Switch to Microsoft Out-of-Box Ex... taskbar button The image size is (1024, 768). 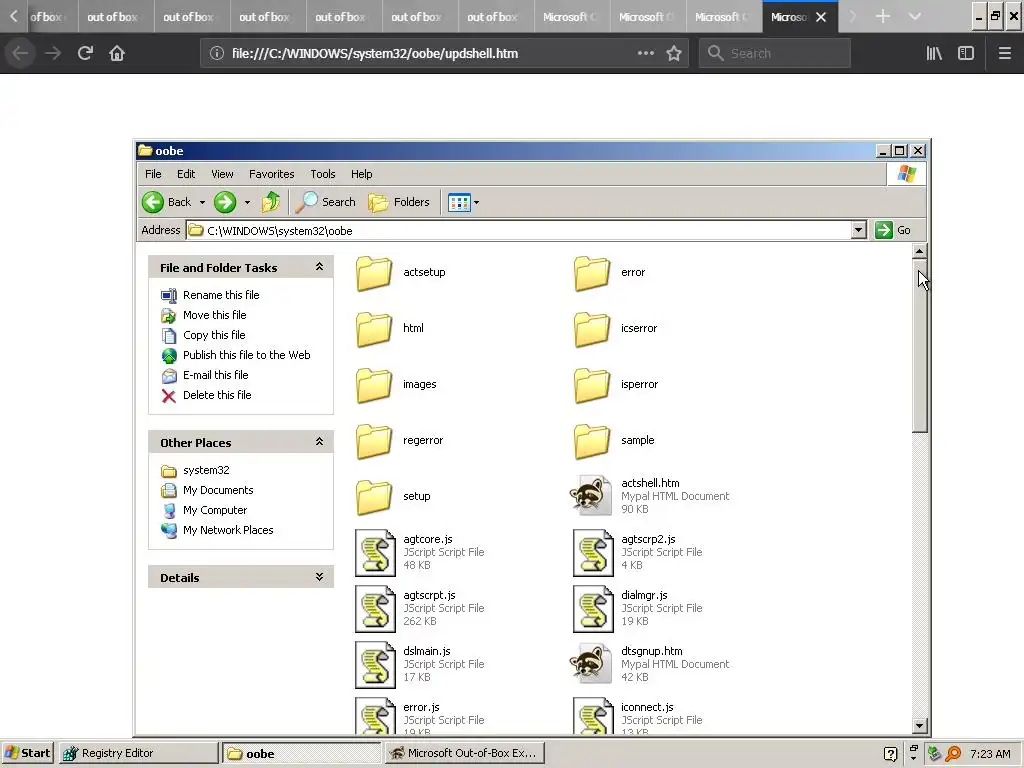click(464, 753)
